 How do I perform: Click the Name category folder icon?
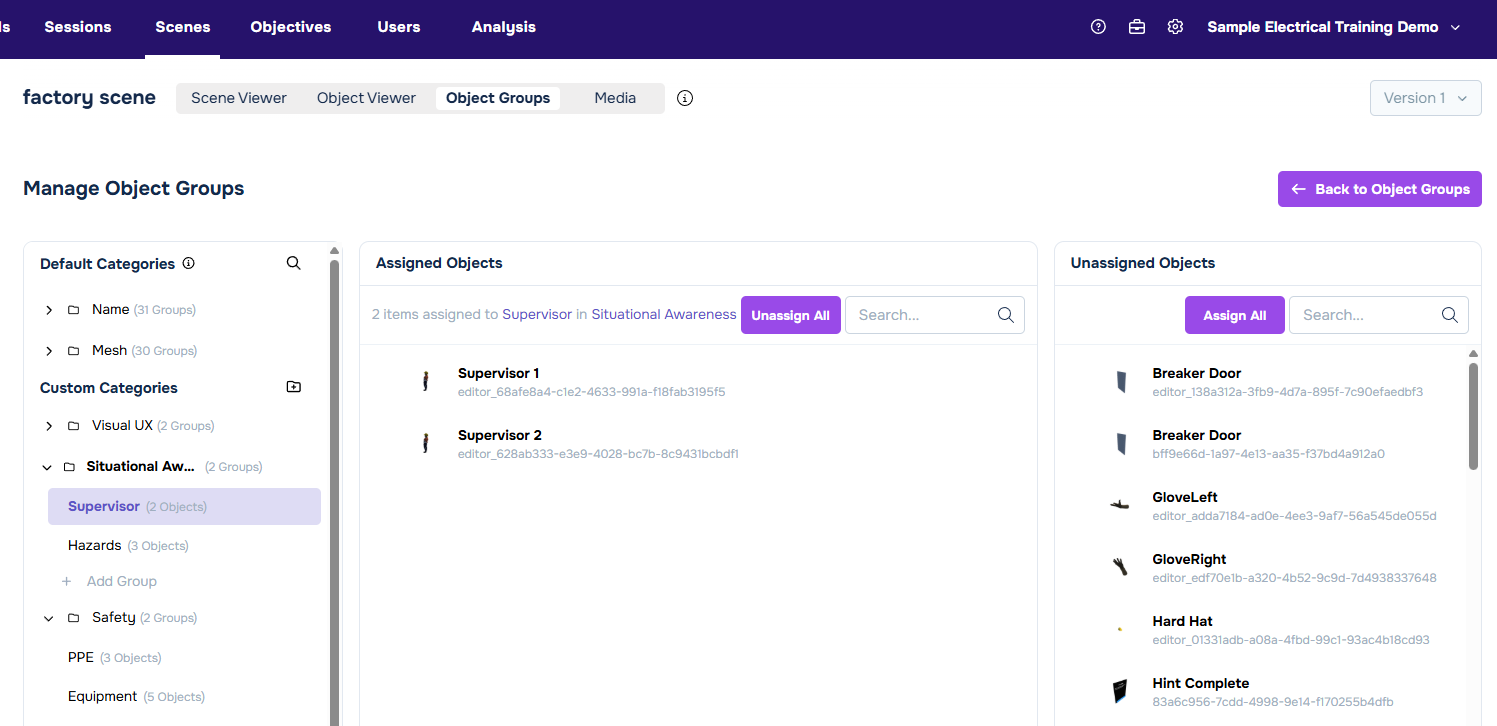point(73,310)
